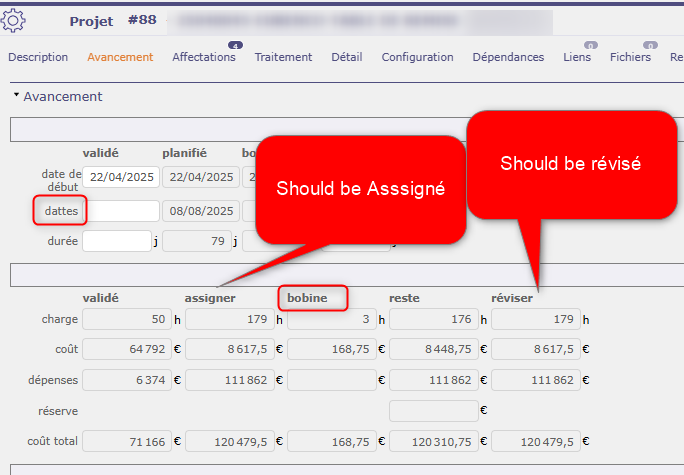Click the empty réserve field
Viewport: 684px width, 475px height.
(433, 411)
